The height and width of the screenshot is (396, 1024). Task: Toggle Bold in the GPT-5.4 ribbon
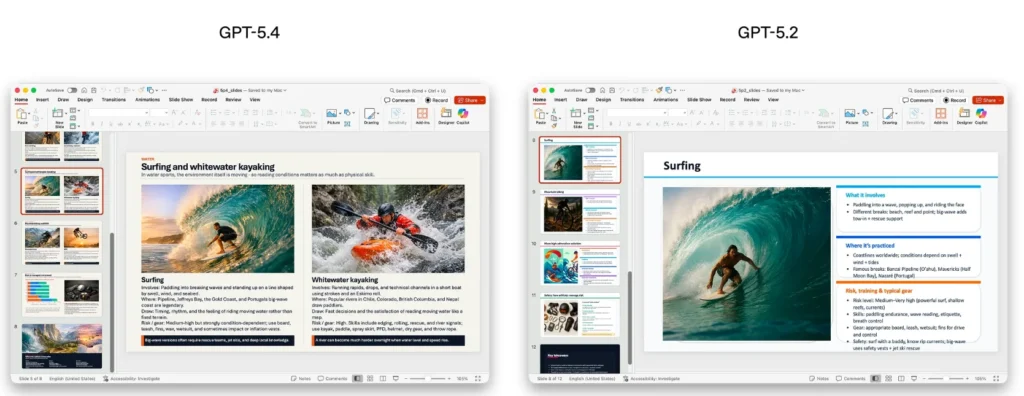[92, 123]
